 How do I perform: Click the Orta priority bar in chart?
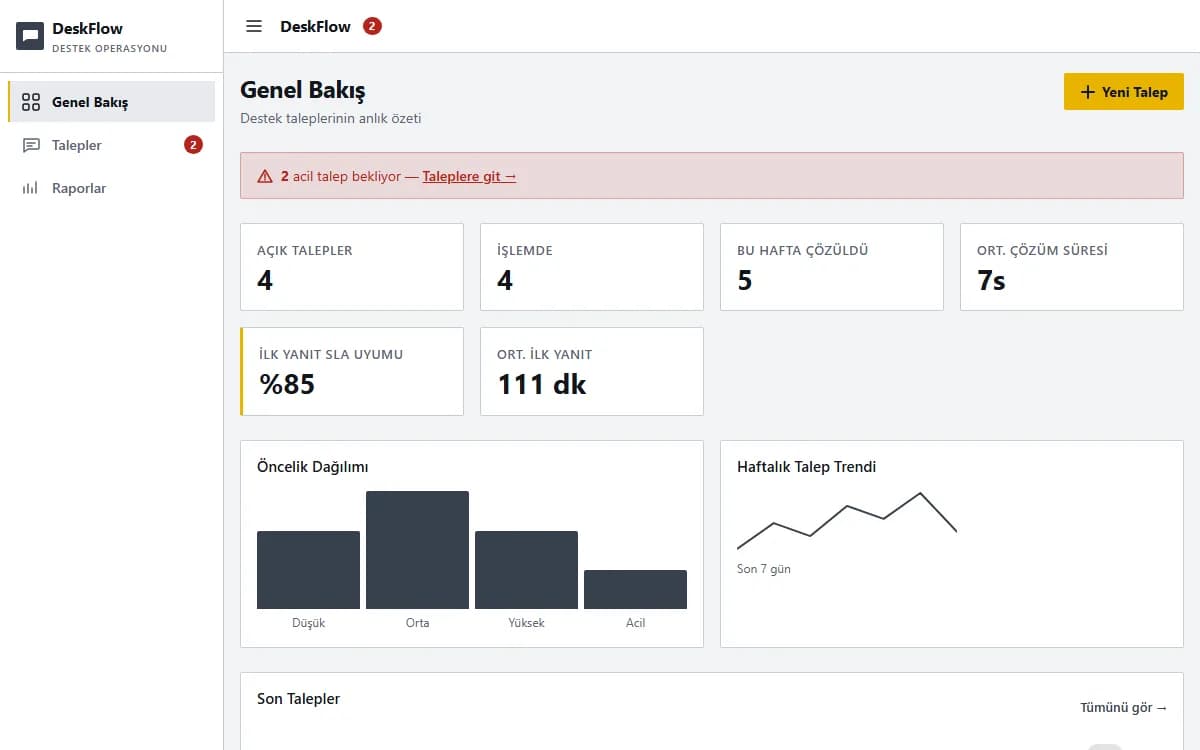click(x=417, y=550)
